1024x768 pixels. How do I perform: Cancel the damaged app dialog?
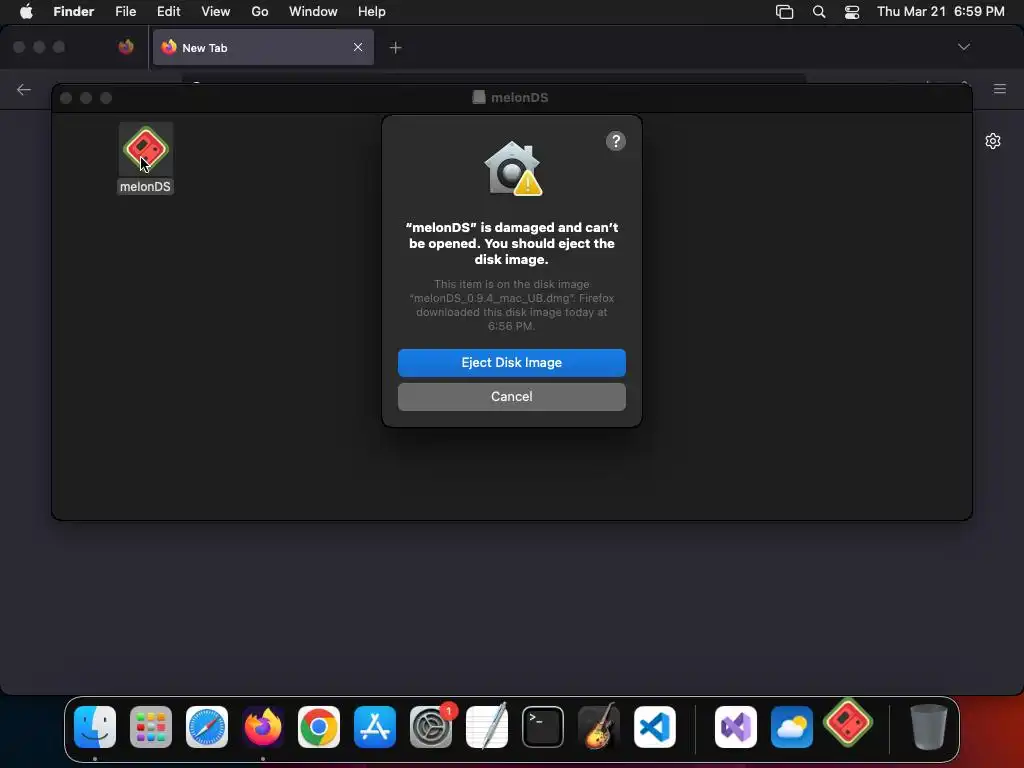coord(511,396)
